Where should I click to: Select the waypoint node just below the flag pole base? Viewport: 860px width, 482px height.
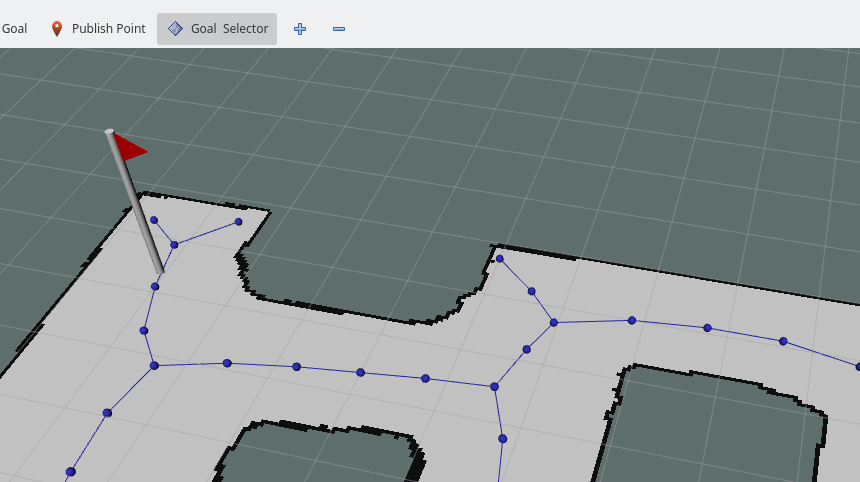click(x=155, y=287)
